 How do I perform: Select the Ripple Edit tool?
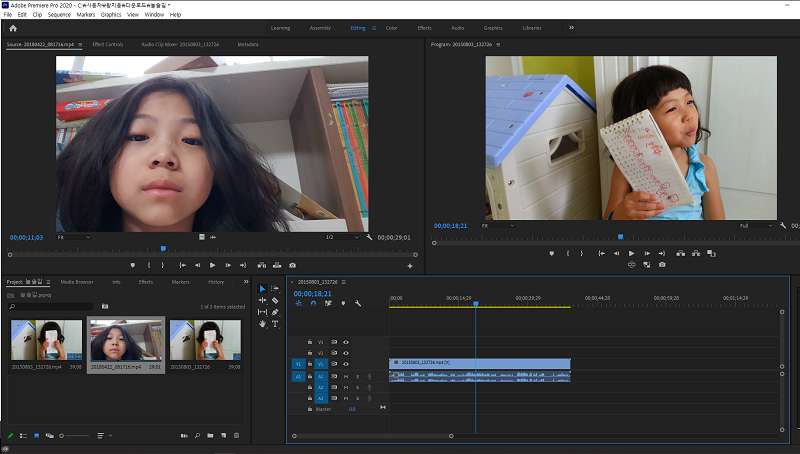pos(262,300)
